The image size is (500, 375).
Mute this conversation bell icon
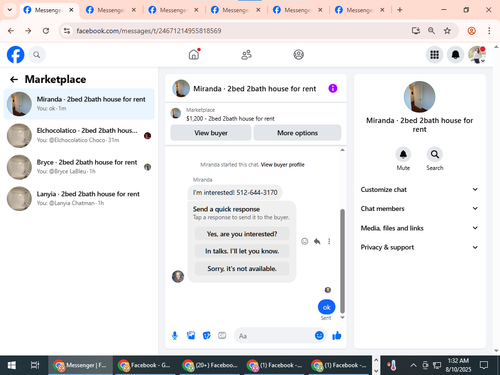(x=403, y=154)
